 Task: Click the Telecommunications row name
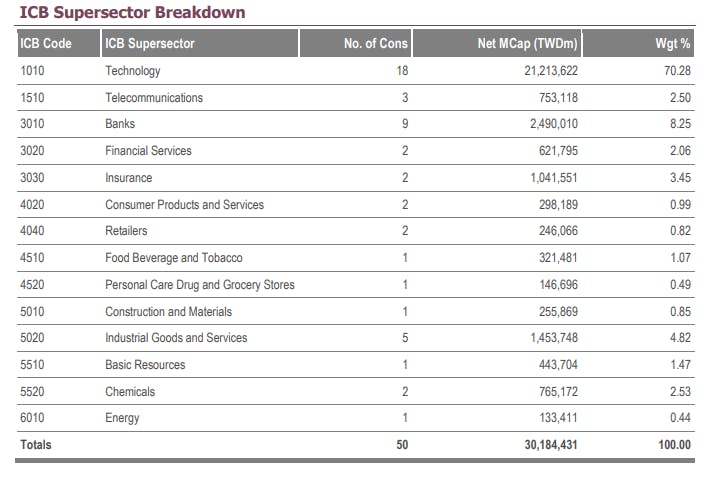pos(154,98)
